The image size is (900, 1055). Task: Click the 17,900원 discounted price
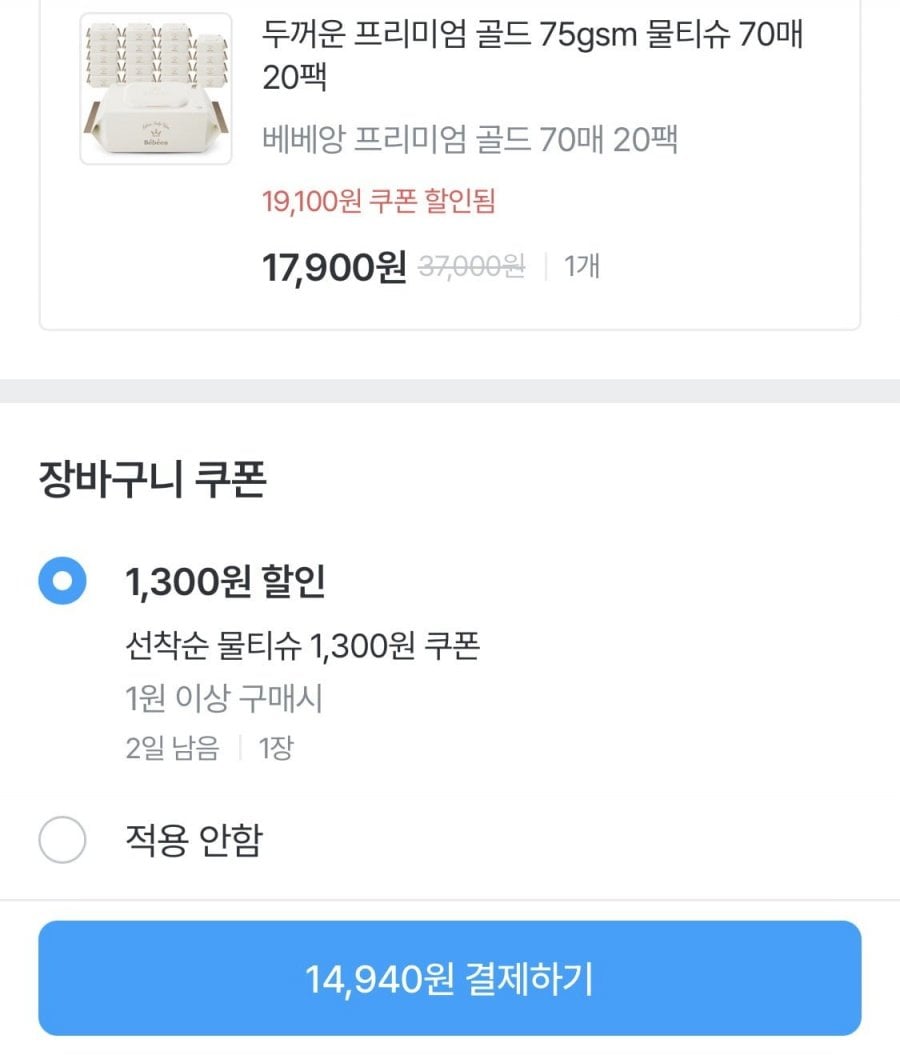click(x=334, y=267)
